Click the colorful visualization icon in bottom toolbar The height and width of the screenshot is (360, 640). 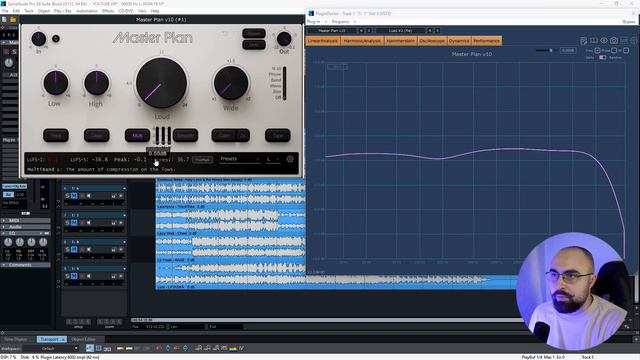click(233, 348)
